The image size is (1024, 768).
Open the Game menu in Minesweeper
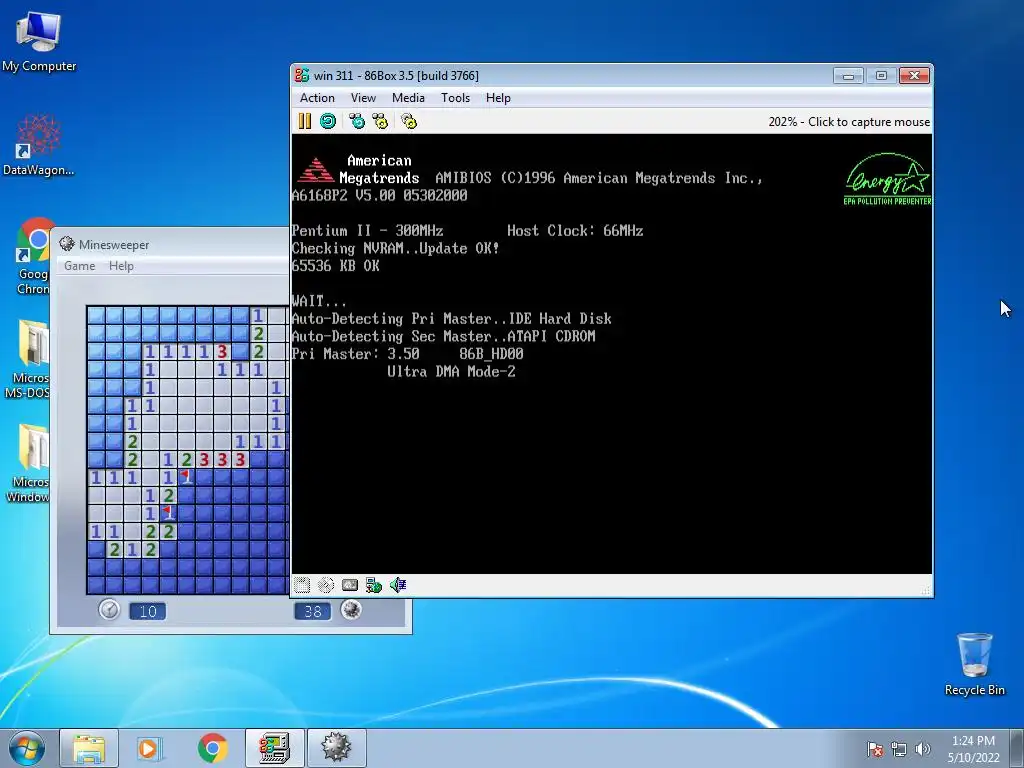tap(80, 266)
